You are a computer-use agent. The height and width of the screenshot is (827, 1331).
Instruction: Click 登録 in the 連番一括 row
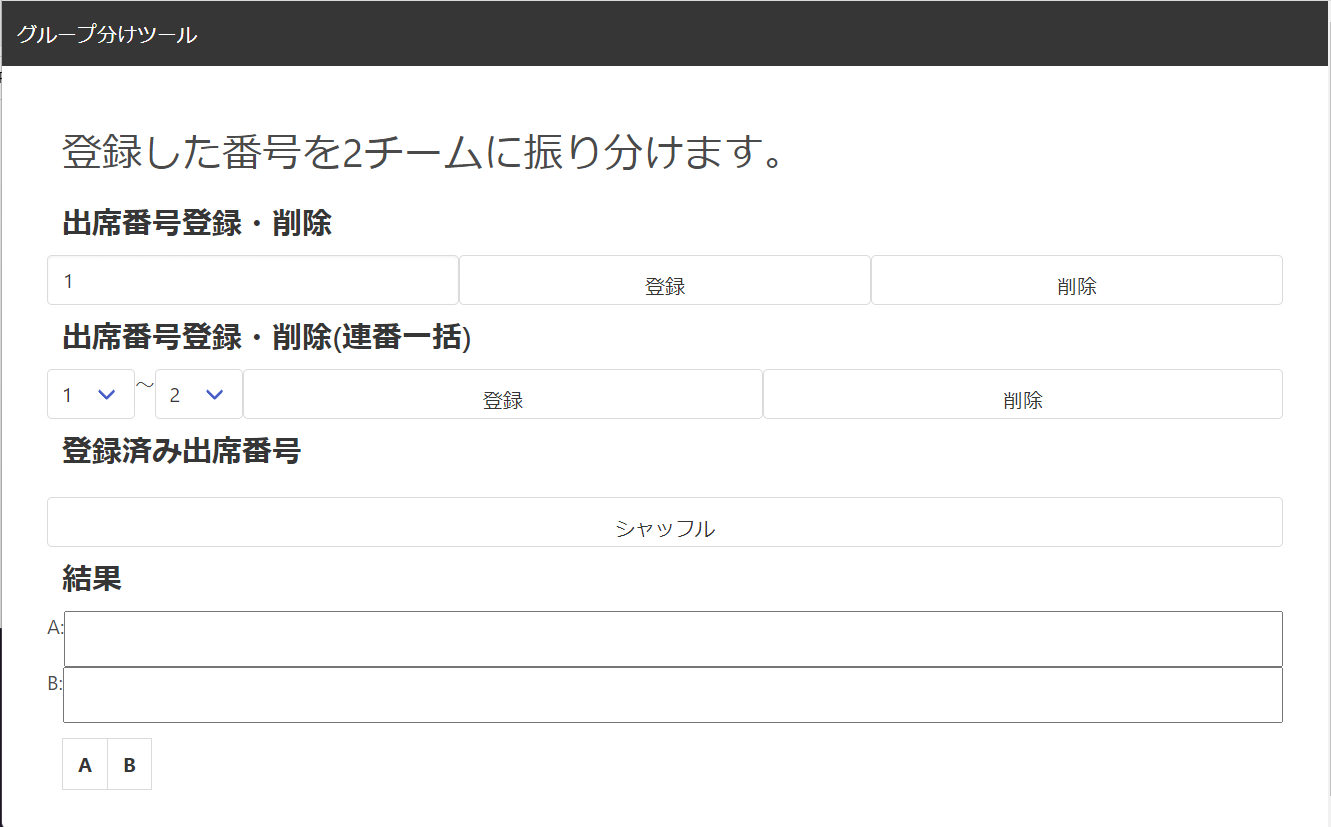[x=502, y=395]
